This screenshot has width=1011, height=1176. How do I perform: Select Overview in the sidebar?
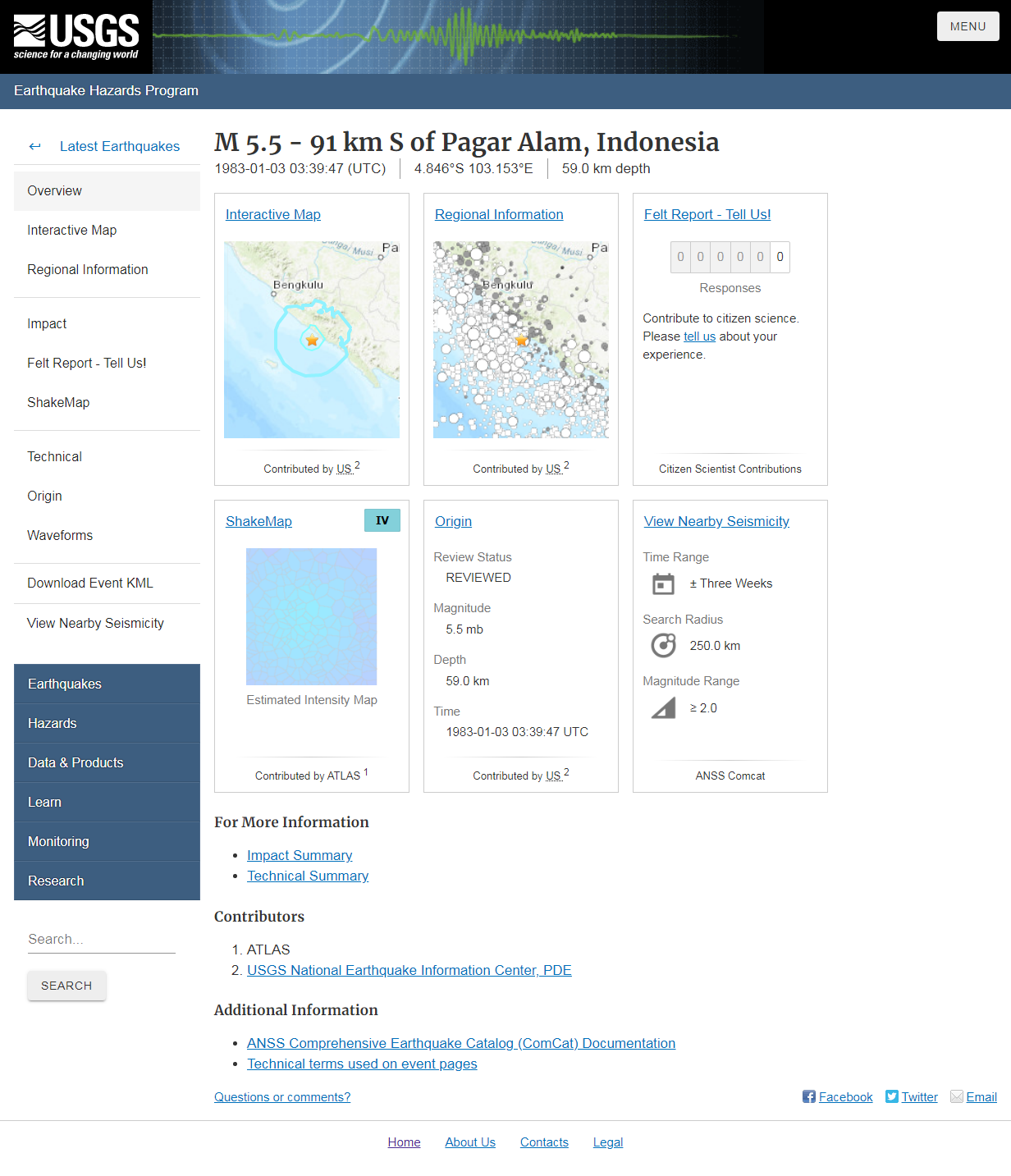[107, 191]
